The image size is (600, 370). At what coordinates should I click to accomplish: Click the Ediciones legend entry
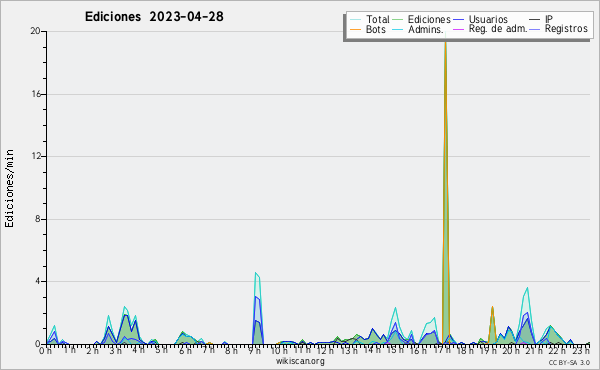421,19
